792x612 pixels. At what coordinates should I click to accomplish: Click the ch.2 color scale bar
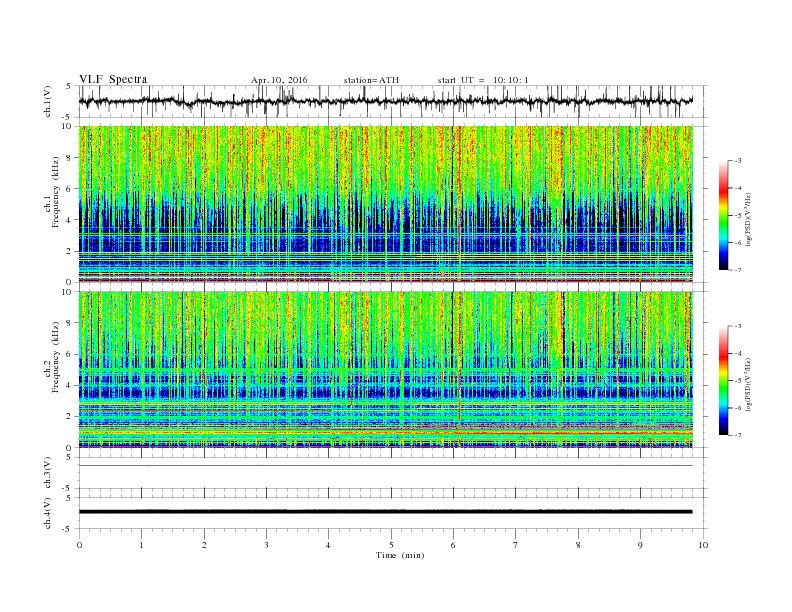click(724, 380)
